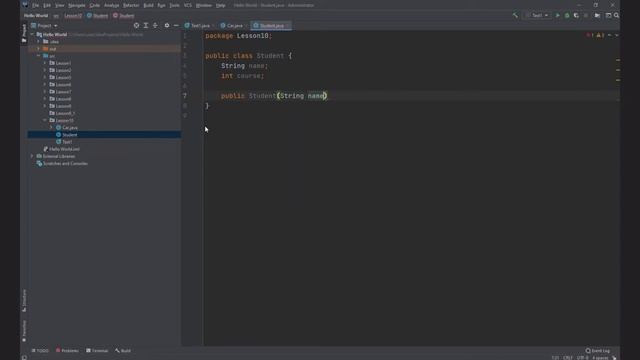Click Select Opened File target icon

click(x=136, y=25)
